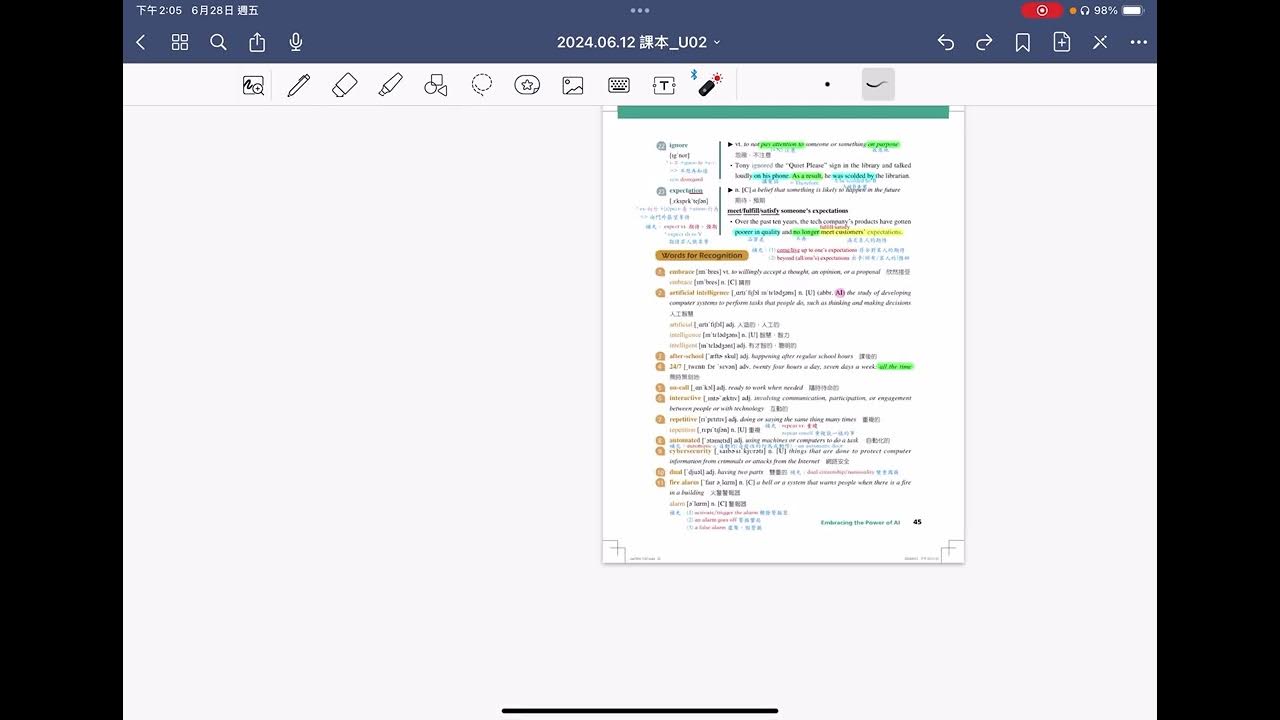Viewport: 1280px width, 720px height.
Task: Select the keyboard typing tool
Action: (619, 85)
